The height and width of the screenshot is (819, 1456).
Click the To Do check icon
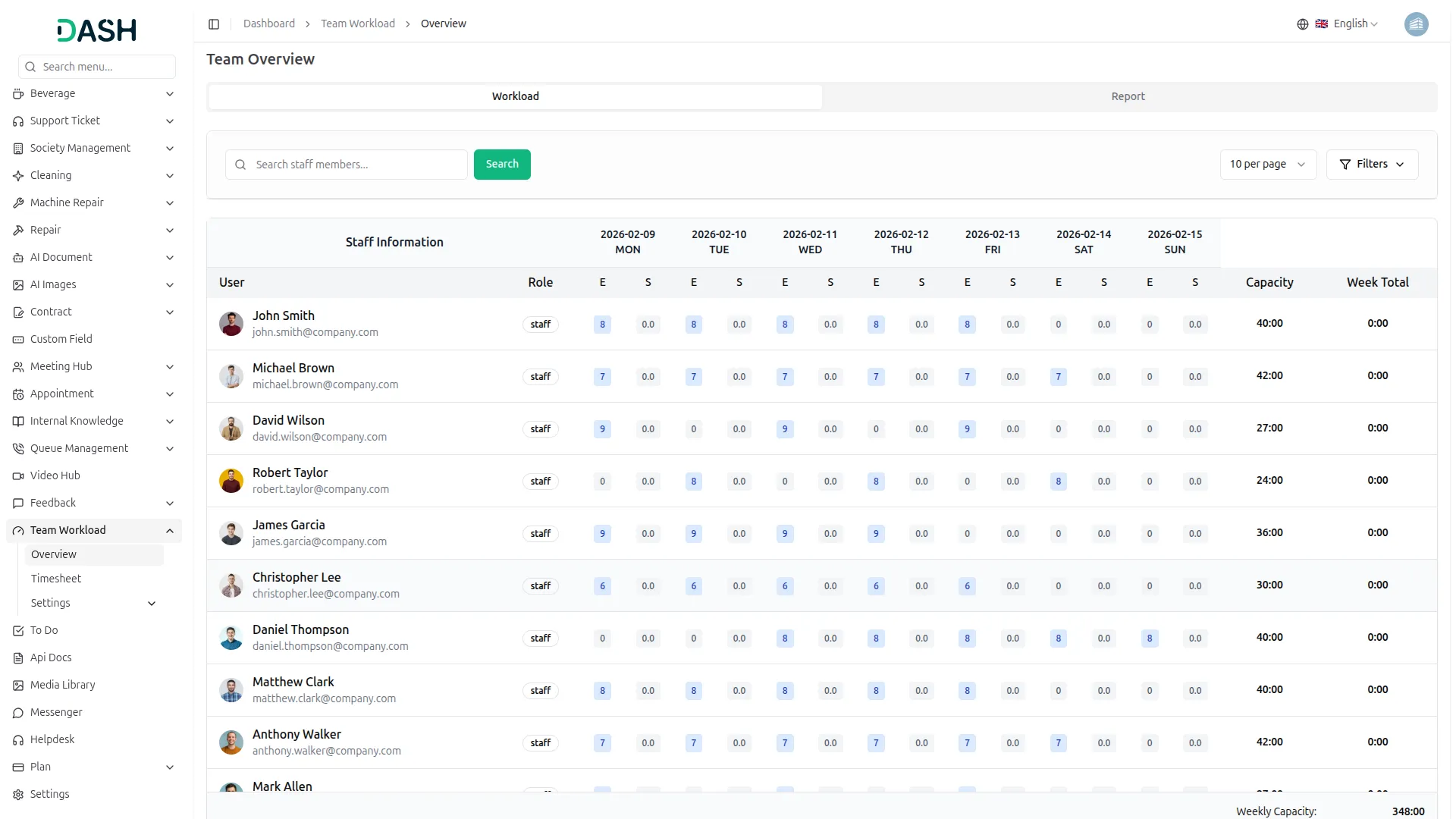(x=18, y=631)
